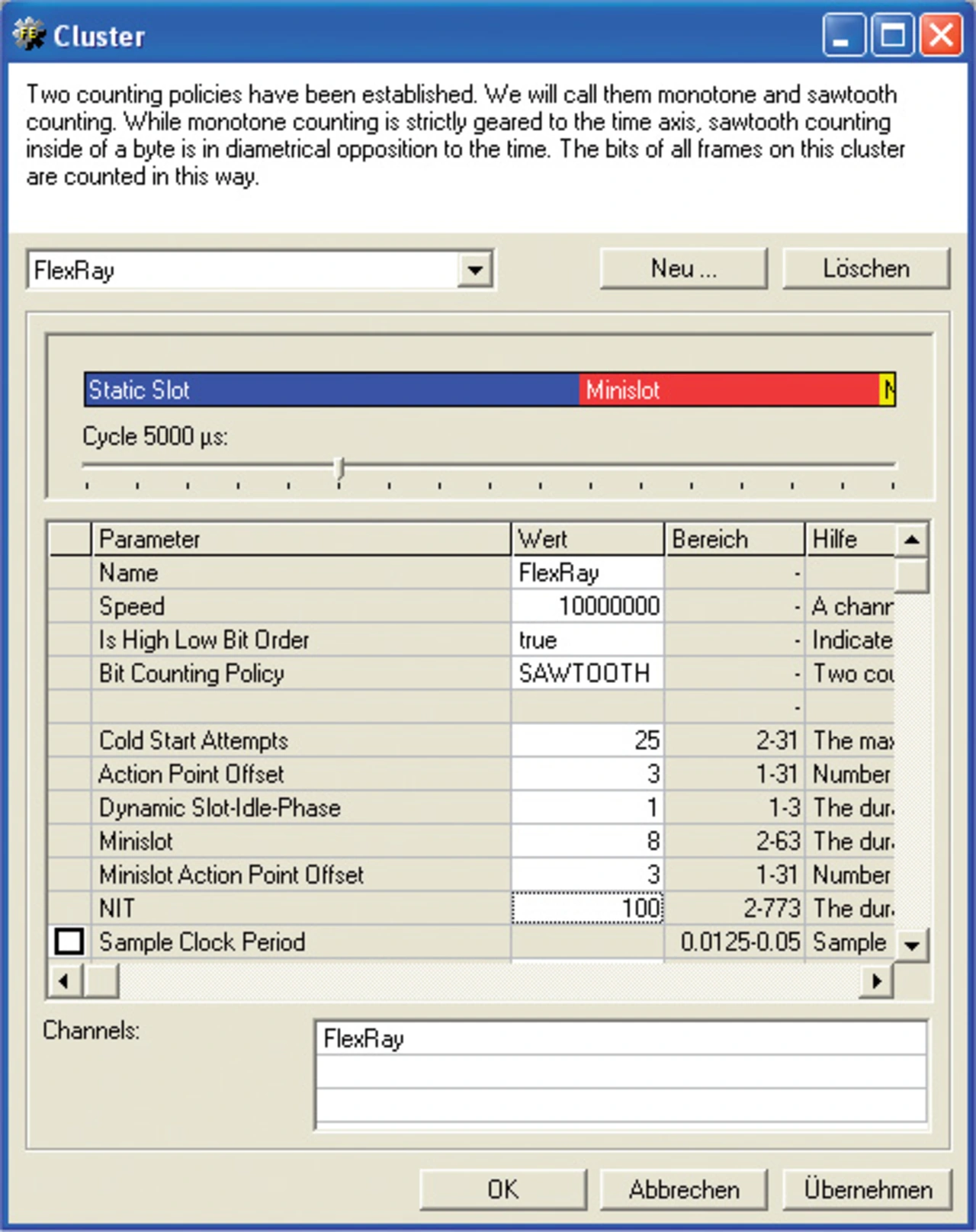Toggle the Sample Clock Period checkbox
The width and height of the screenshot is (976, 1232).
click(69, 942)
